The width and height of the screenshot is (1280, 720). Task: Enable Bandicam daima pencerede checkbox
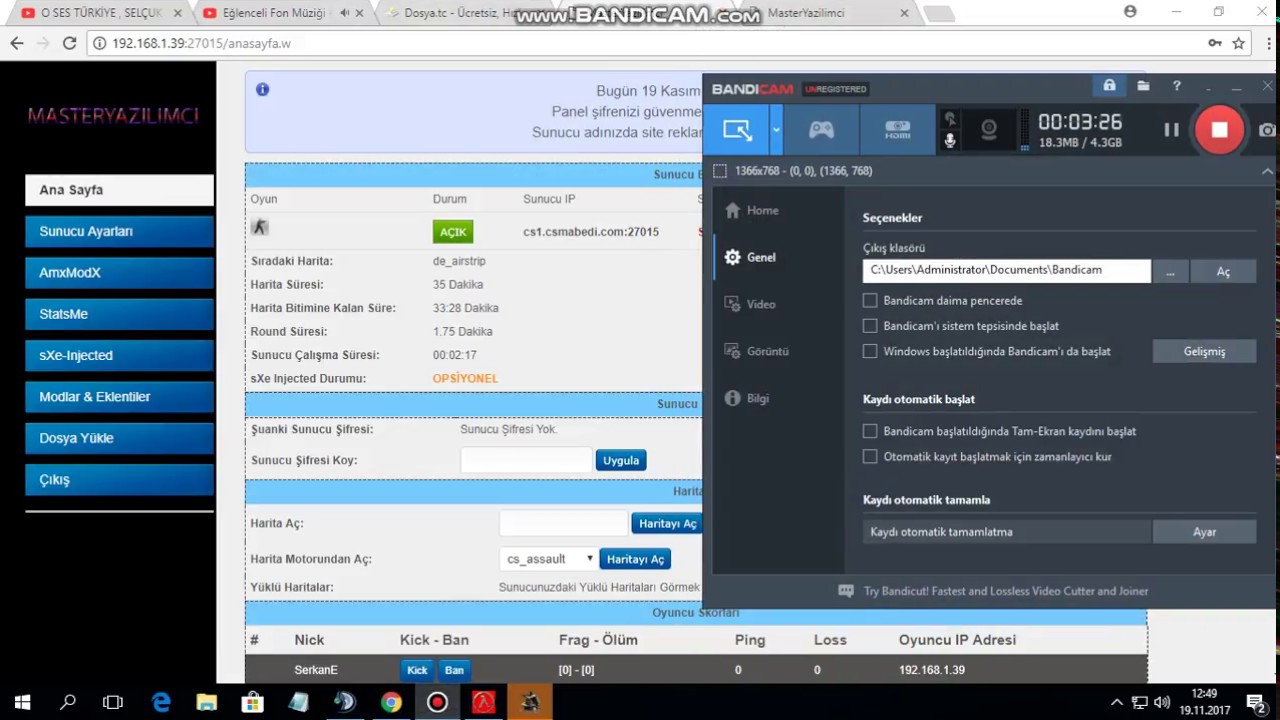pyautogui.click(x=870, y=300)
